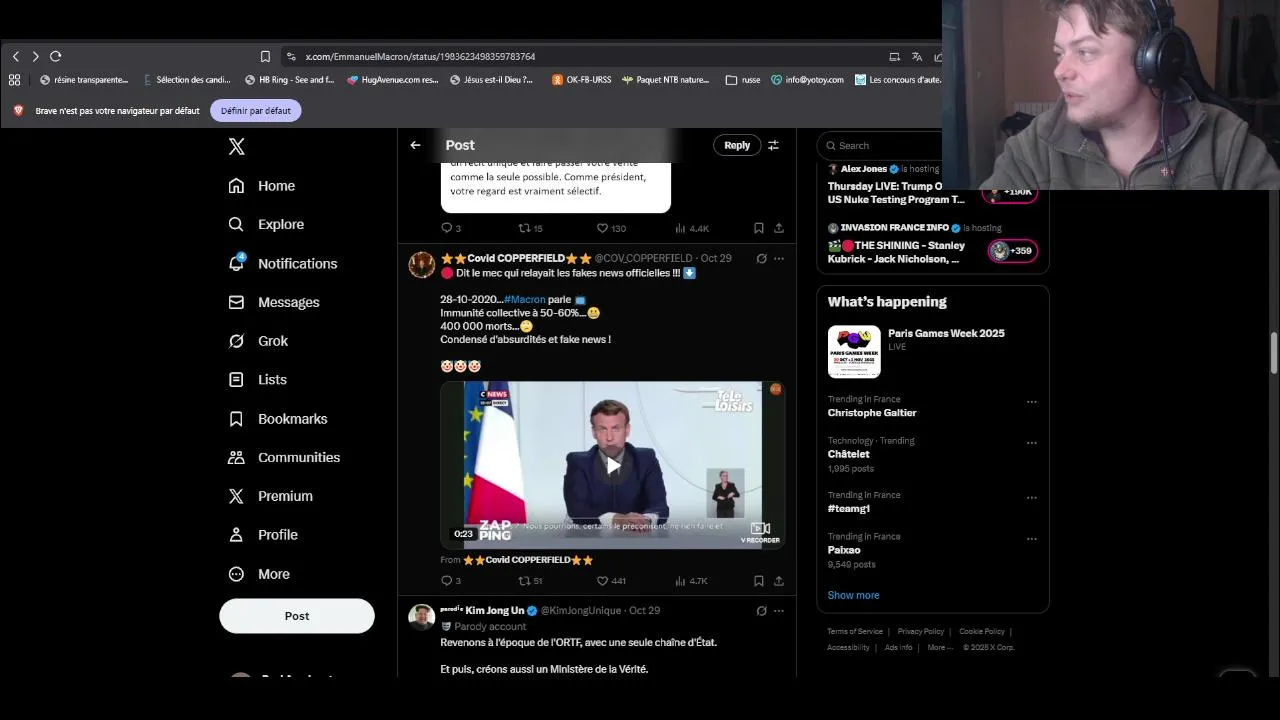Open the browser apps grid icon
Screen dimensions: 1280x720
(x=14, y=80)
